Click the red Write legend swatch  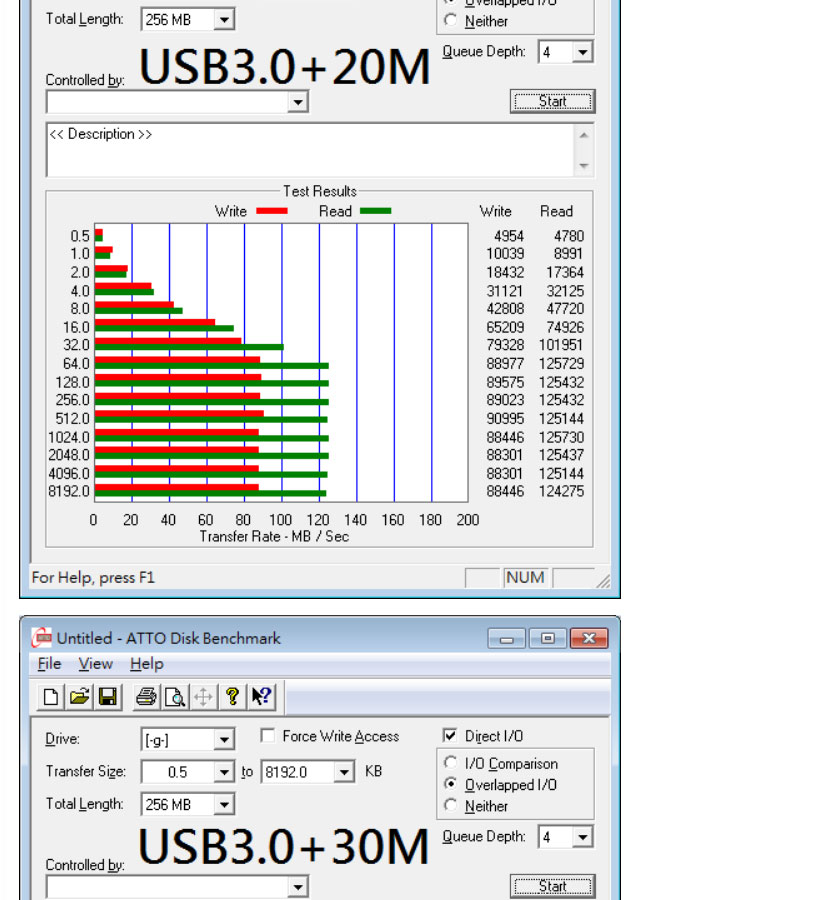[271, 211]
